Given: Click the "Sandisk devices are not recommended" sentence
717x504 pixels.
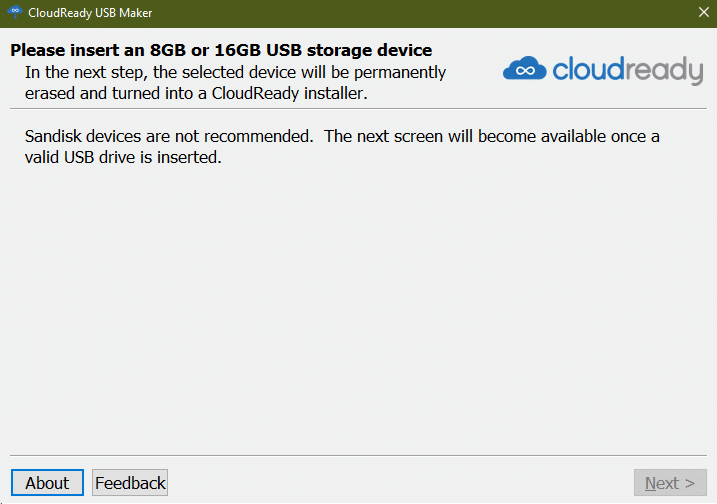Looking at the screenshot, I should click(170, 136).
